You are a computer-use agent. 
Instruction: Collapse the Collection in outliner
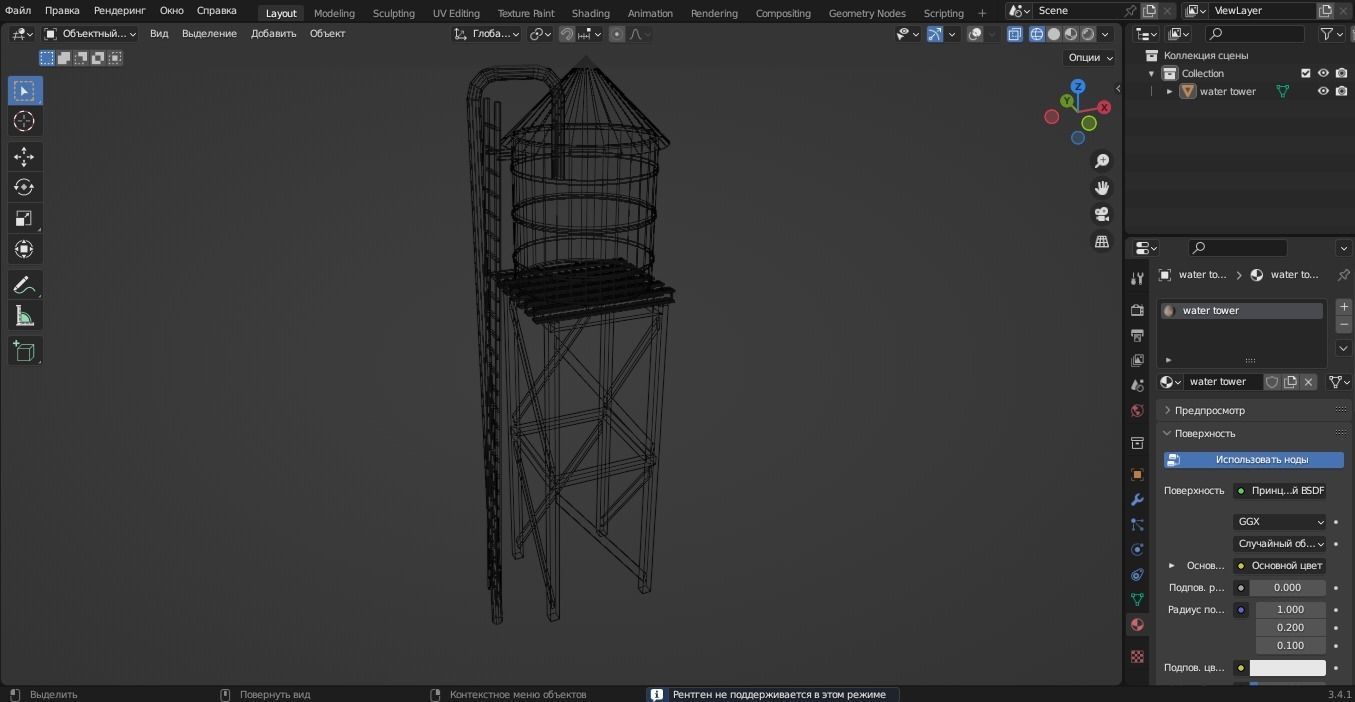click(1151, 73)
